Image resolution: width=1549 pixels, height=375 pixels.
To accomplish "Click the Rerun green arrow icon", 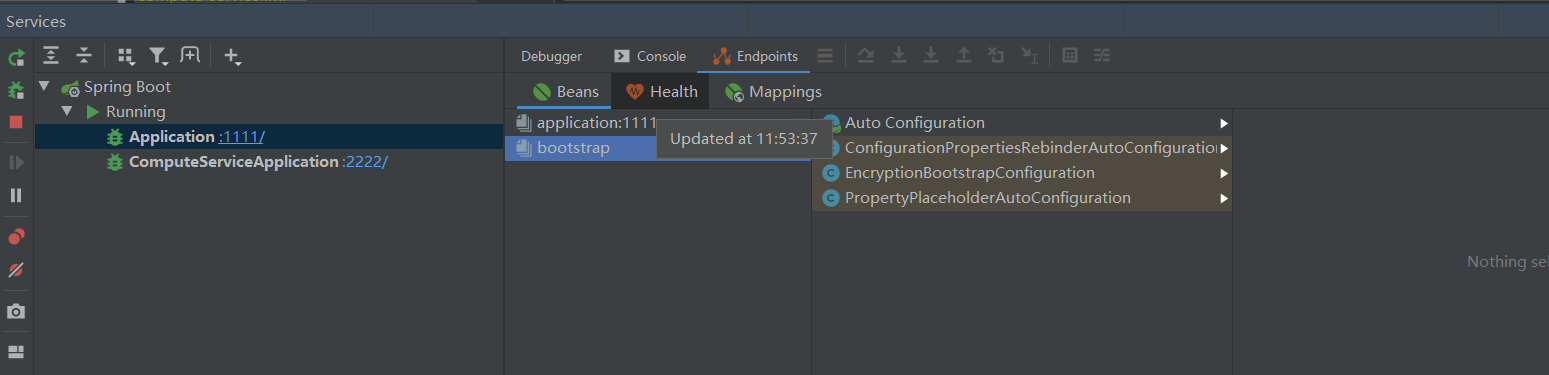I will [x=16, y=58].
